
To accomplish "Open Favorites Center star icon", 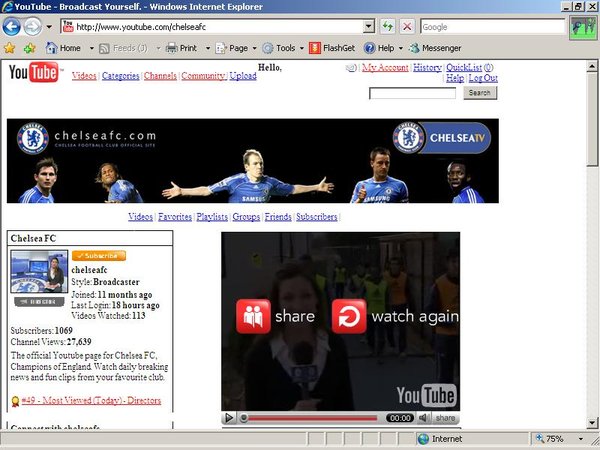I will (9, 48).
